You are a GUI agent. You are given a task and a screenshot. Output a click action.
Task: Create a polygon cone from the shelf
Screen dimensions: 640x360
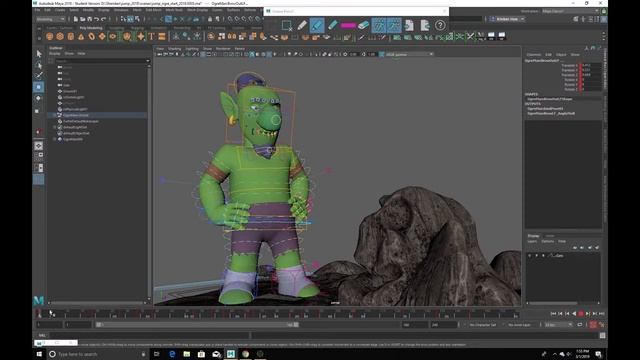(81, 37)
